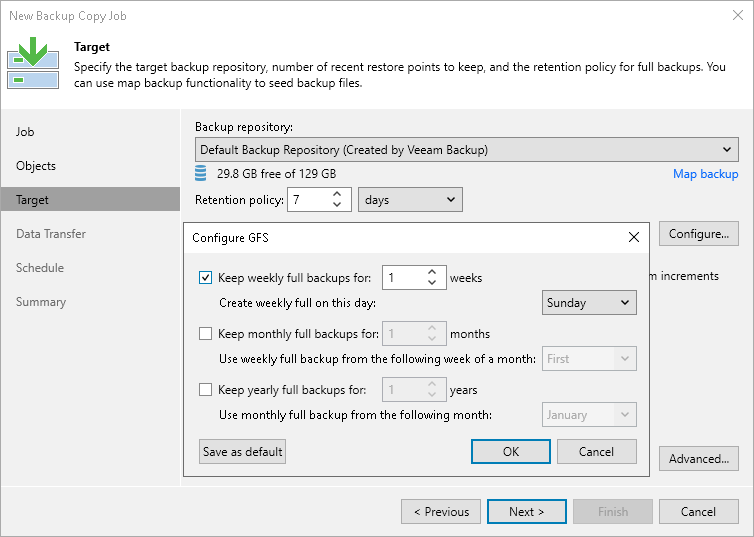The image size is (754, 537).
Task: Select the Target wizard step
Action: coord(90,199)
